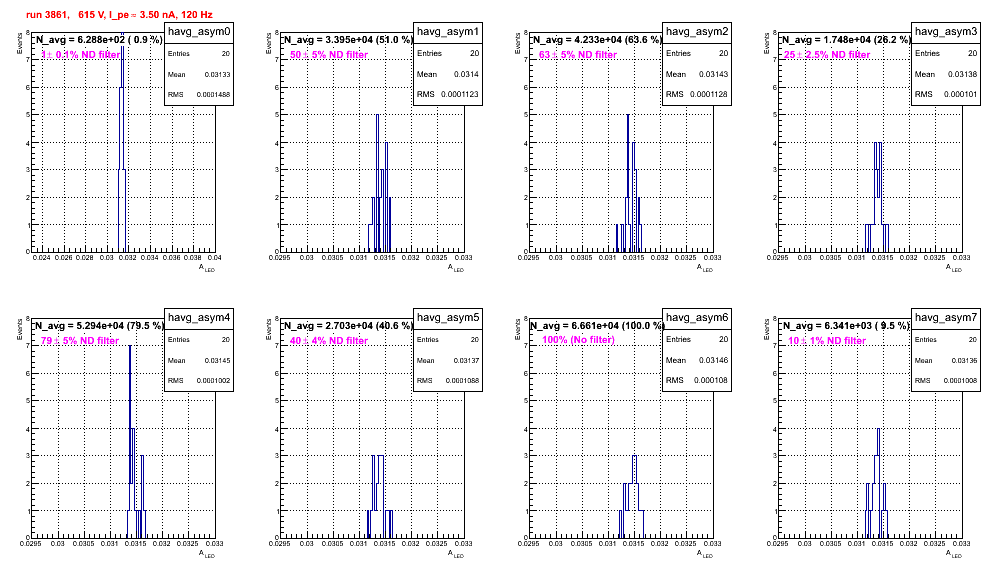Select the N_avg = 6.661e+04 label
The height and width of the screenshot is (572, 996).
597,325
